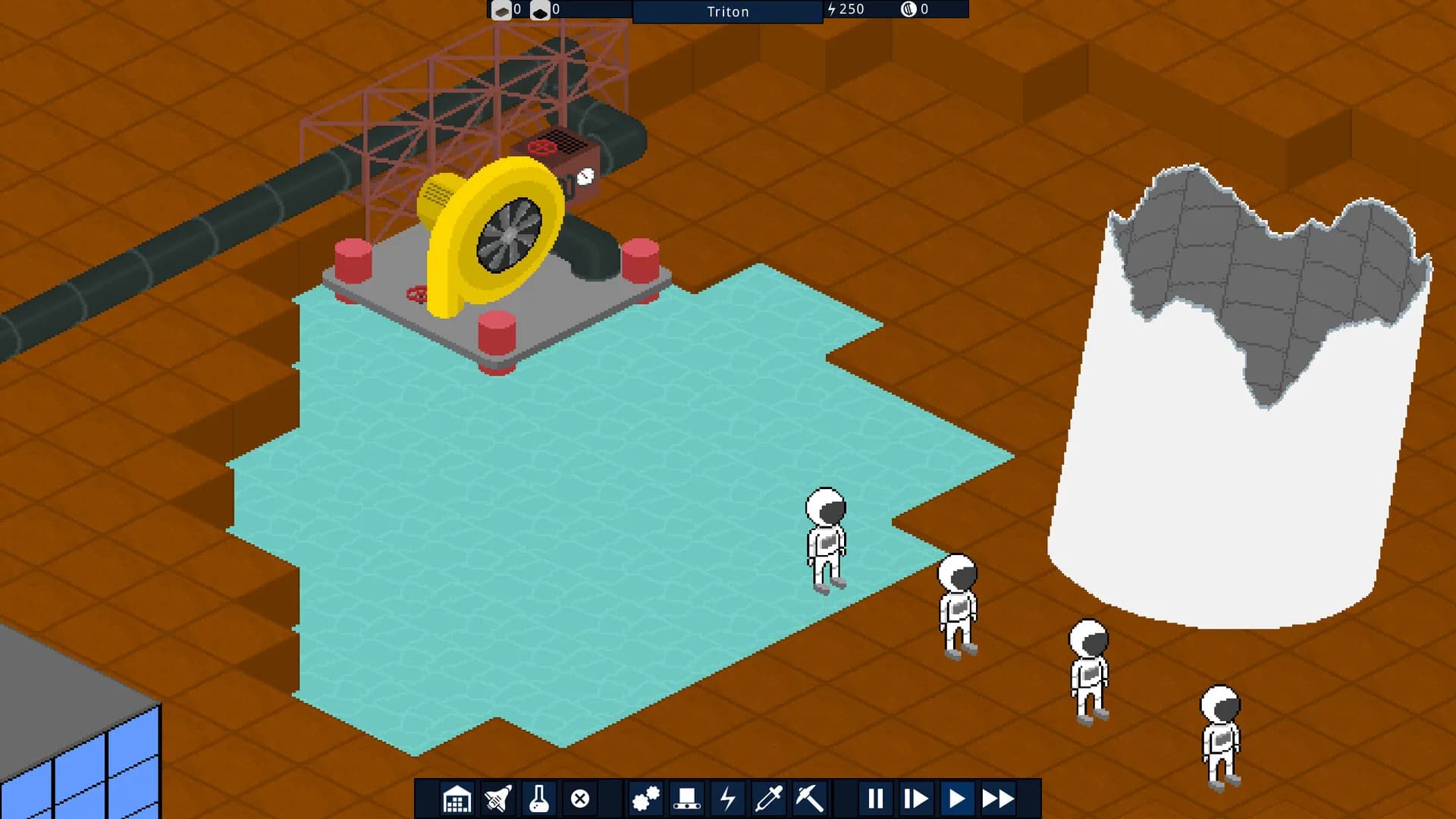Click the coin currency counter icon
Screen dimensions: 1456x819
click(908, 9)
